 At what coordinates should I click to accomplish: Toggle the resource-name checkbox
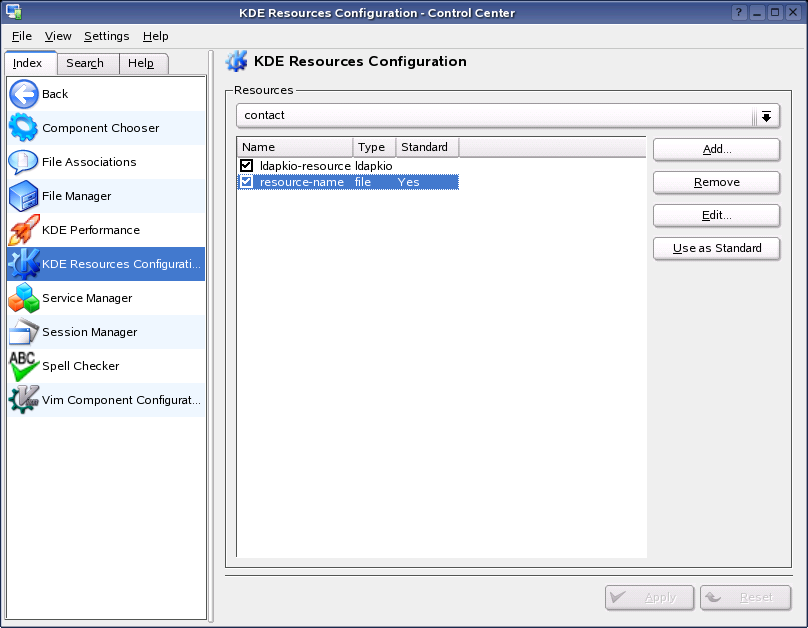[x=246, y=182]
